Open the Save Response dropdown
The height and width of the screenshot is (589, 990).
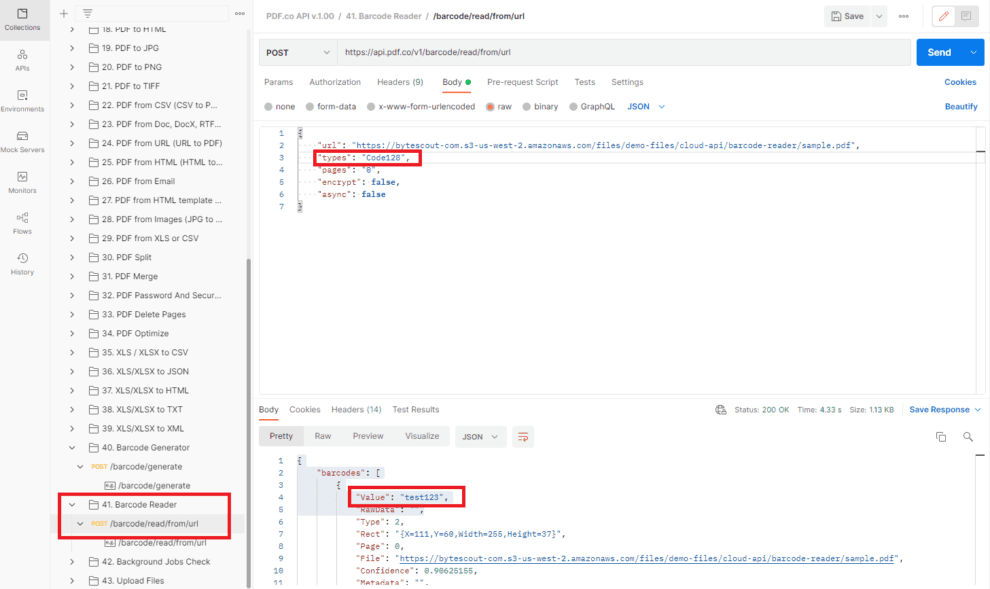(945, 409)
